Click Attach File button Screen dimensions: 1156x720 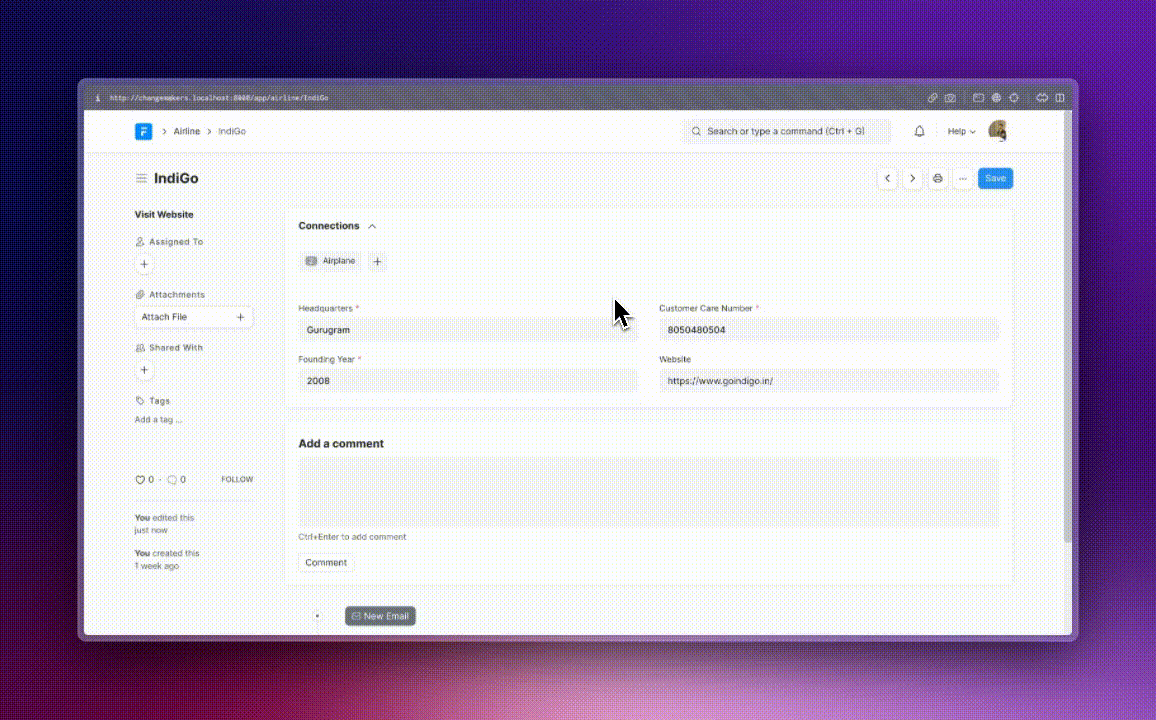coord(193,317)
